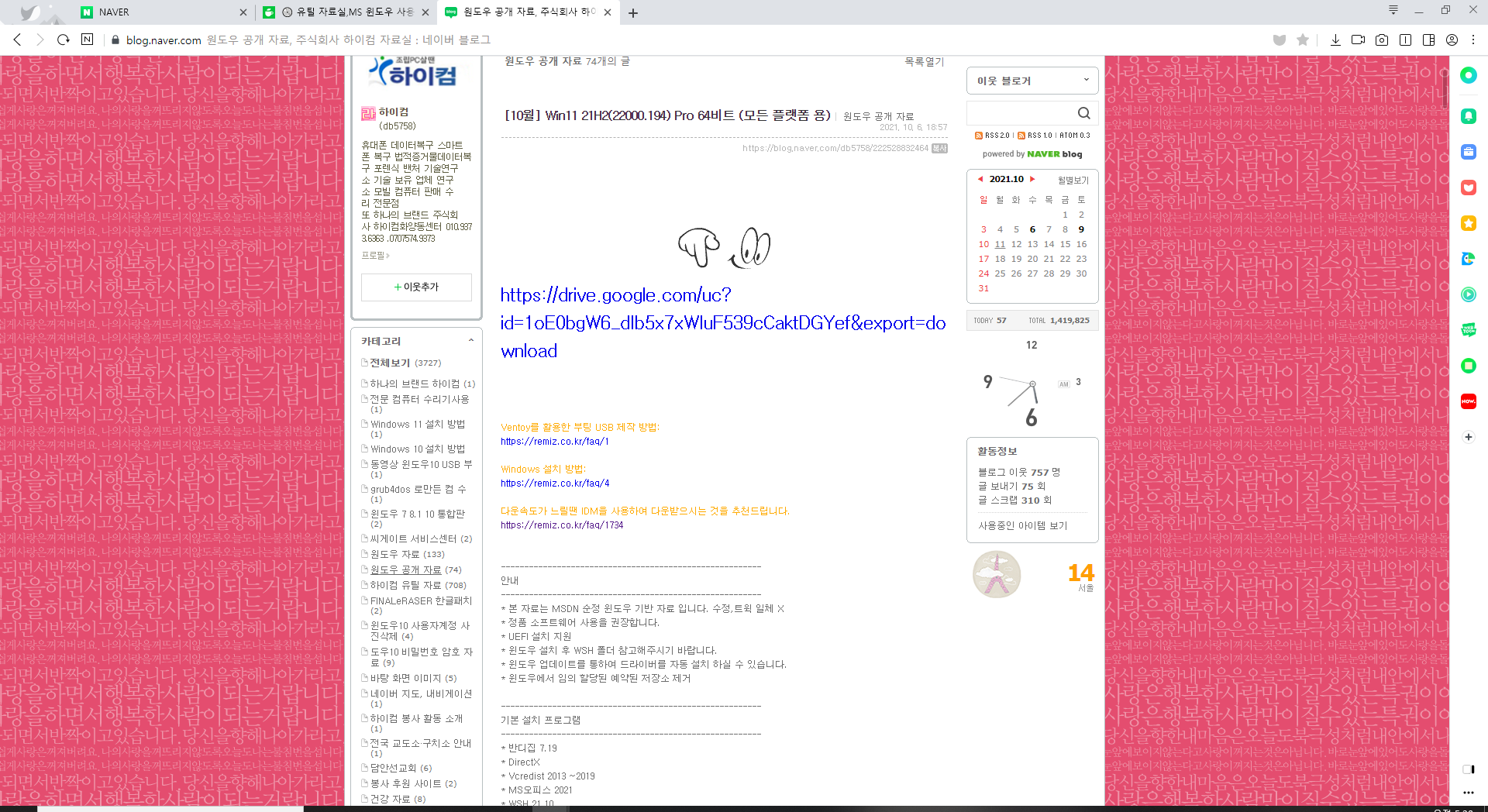Open the green square sidebar icon
Screen dimensions: 1488x812
pyautogui.click(x=1468, y=366)
